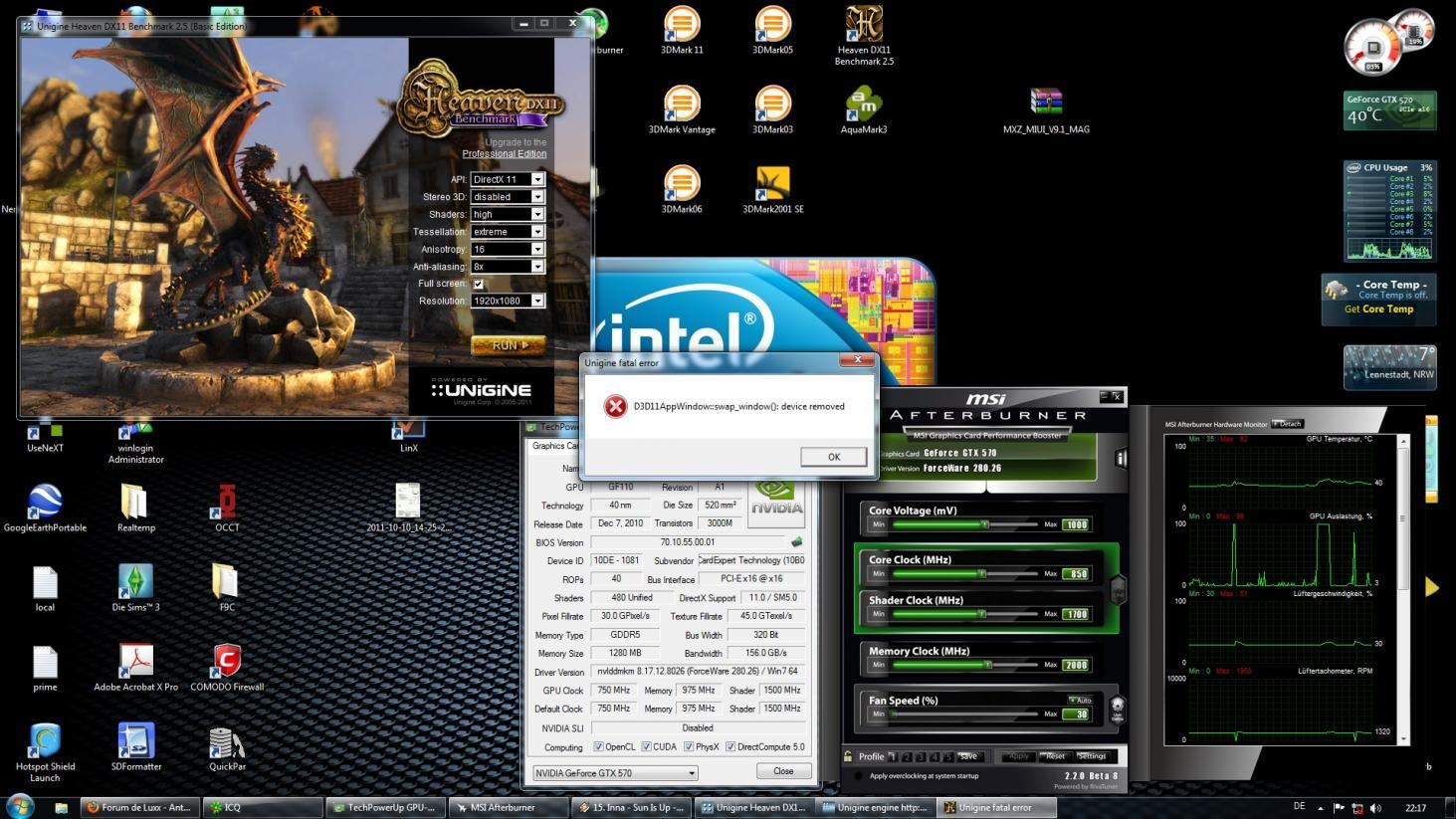
Task: Expand the Anisotropy dropdown
Action: click(x=537, y=249)
